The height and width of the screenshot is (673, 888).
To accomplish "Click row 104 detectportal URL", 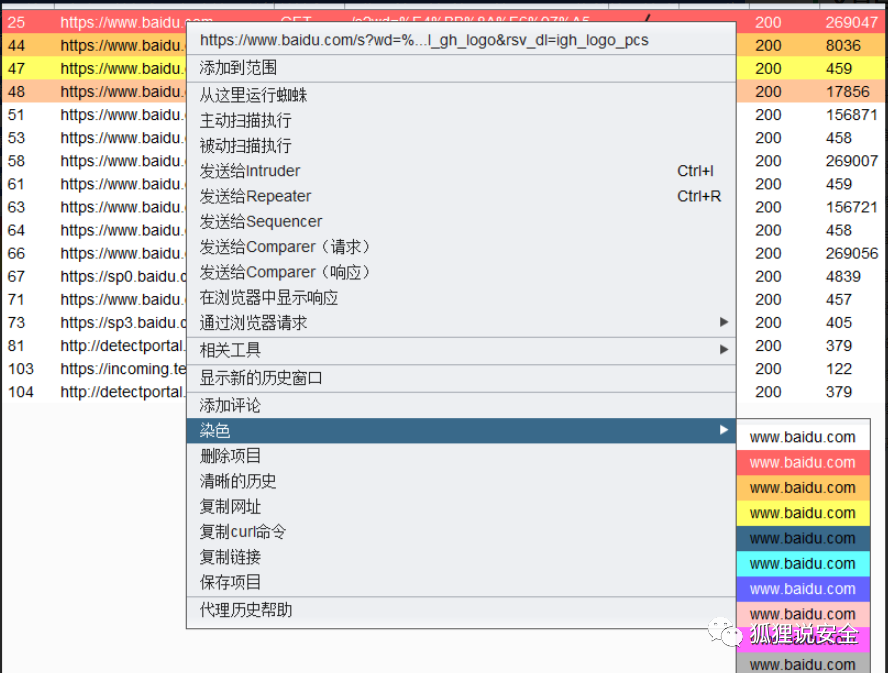I will click(x=123, y=392).
